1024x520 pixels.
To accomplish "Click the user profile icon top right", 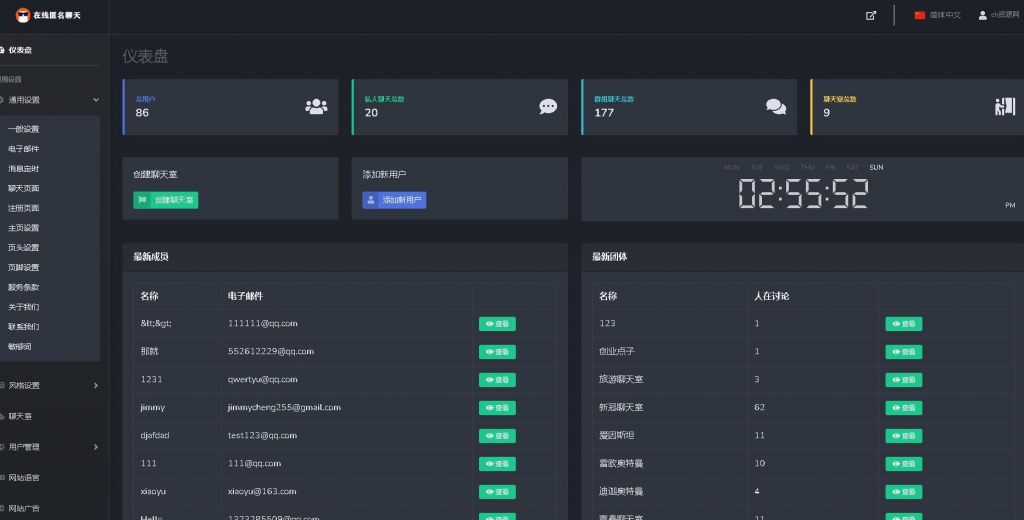I will click(982, 15).
